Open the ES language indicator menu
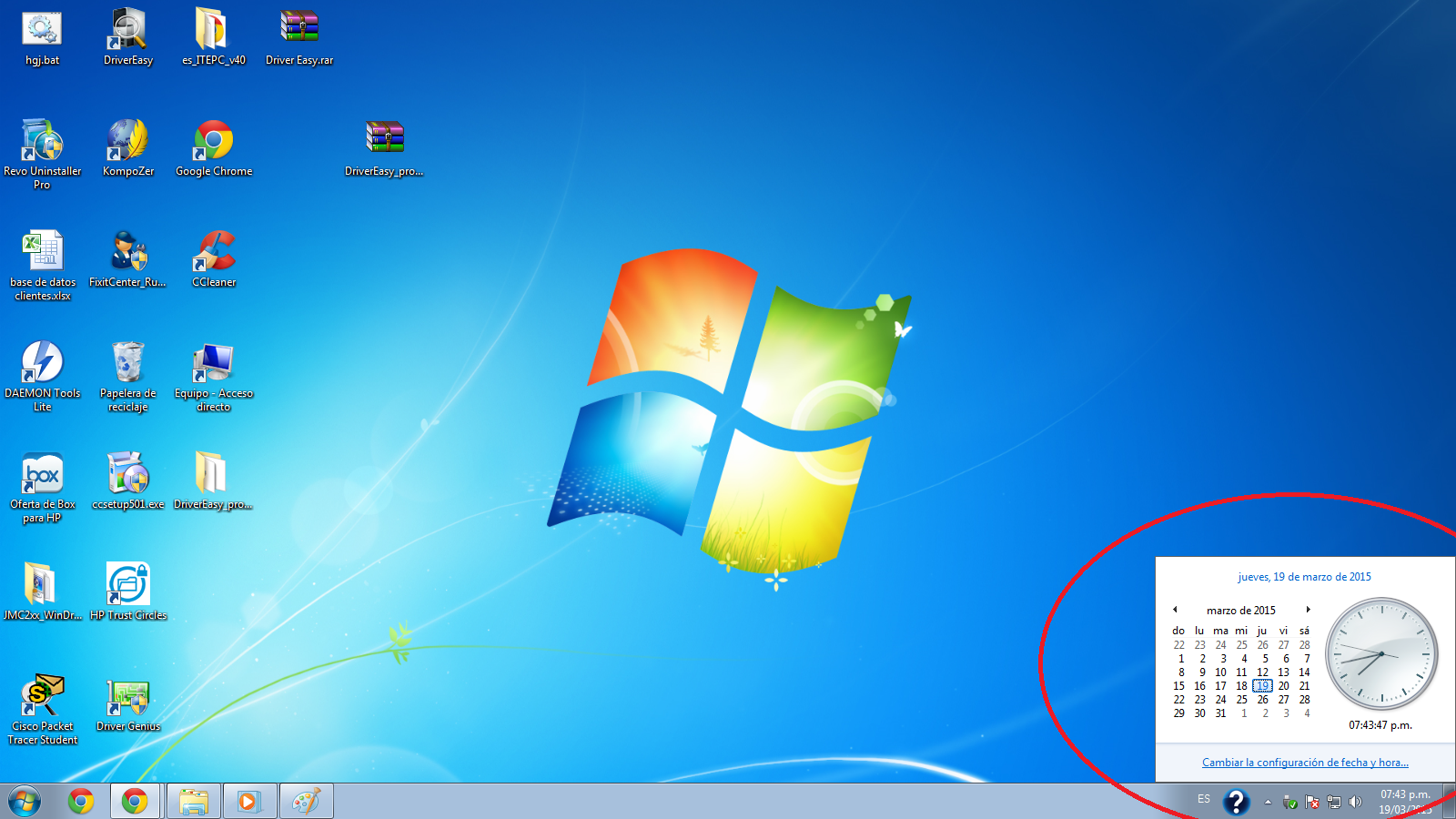Image resolution: width=1456 pixels, height=819 pixels. click(1203, 801)
